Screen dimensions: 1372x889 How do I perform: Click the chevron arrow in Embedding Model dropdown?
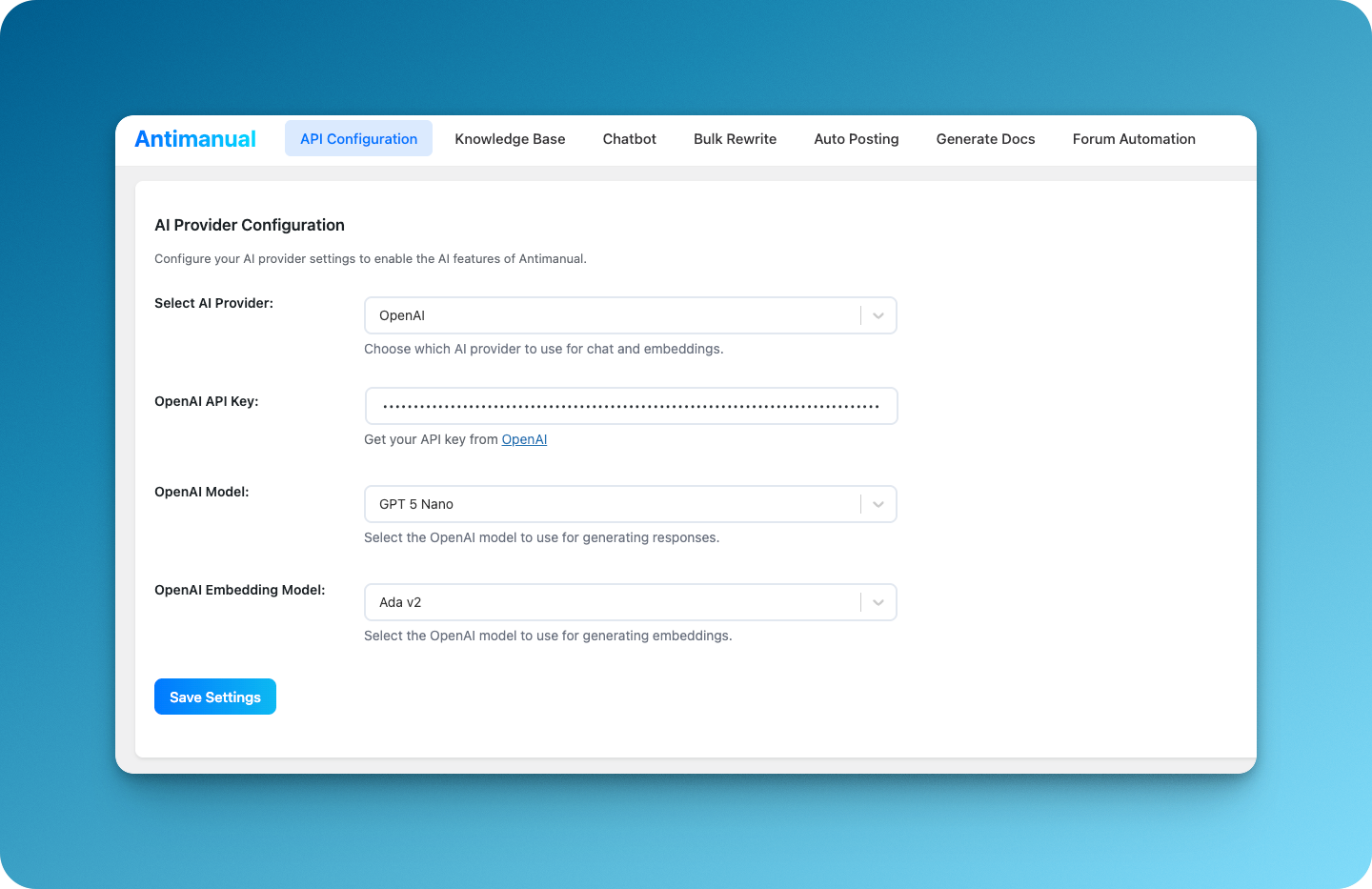tap(878, 602)
